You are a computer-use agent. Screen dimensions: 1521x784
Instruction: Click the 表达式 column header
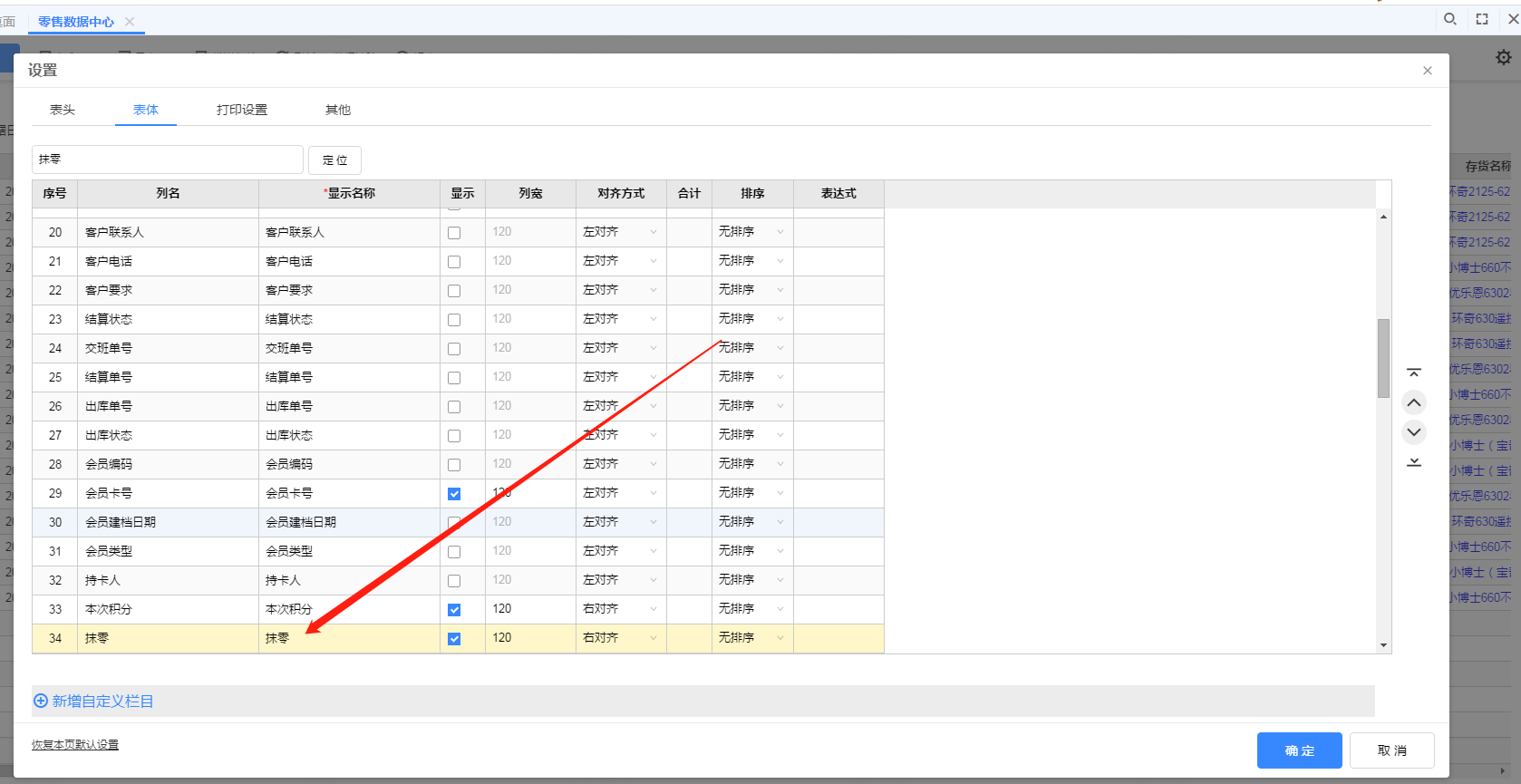pos(838,193)
